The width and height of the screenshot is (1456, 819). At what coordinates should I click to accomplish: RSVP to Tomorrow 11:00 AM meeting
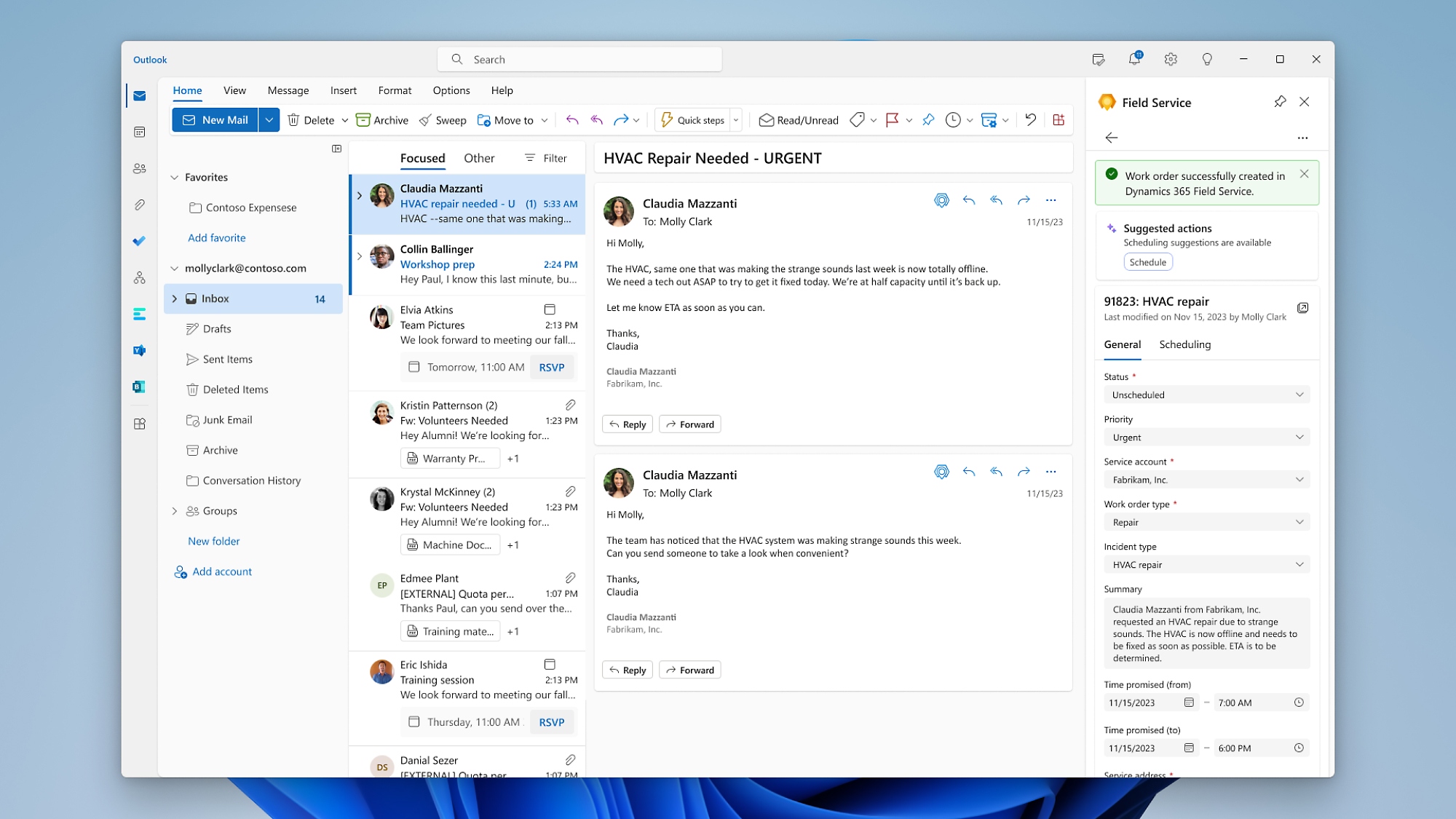[x=551, y=367]
